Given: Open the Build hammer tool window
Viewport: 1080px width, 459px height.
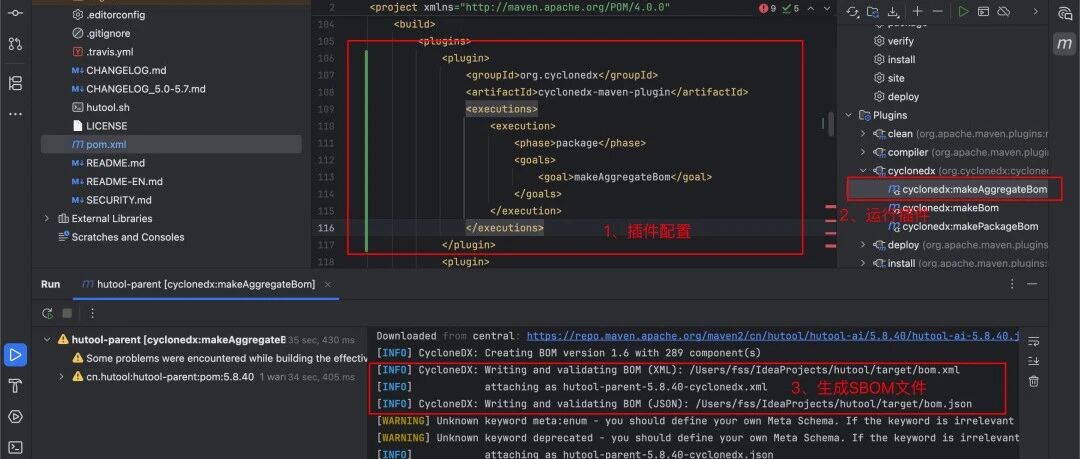Looking at the screenshot, I should click(x=14, y=386).
